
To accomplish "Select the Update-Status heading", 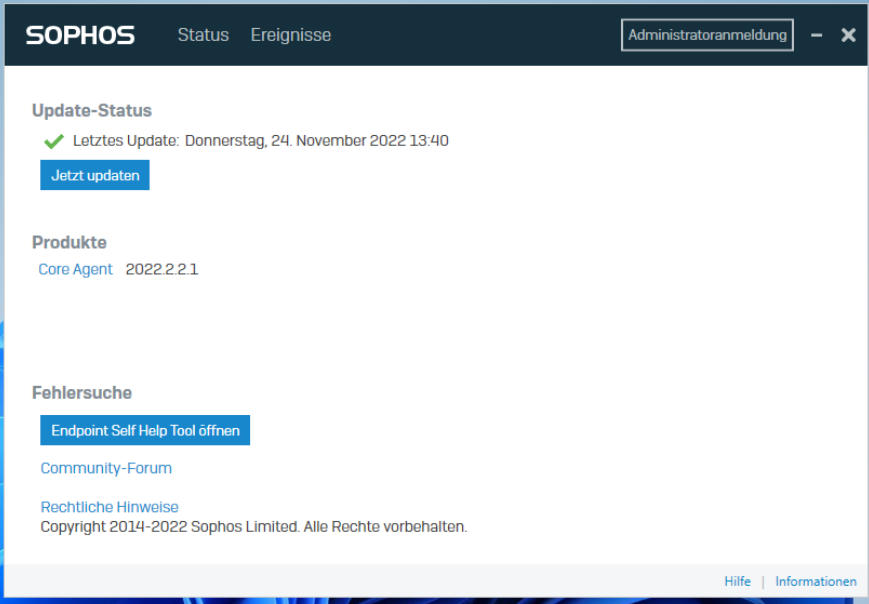I will (92, 111).
